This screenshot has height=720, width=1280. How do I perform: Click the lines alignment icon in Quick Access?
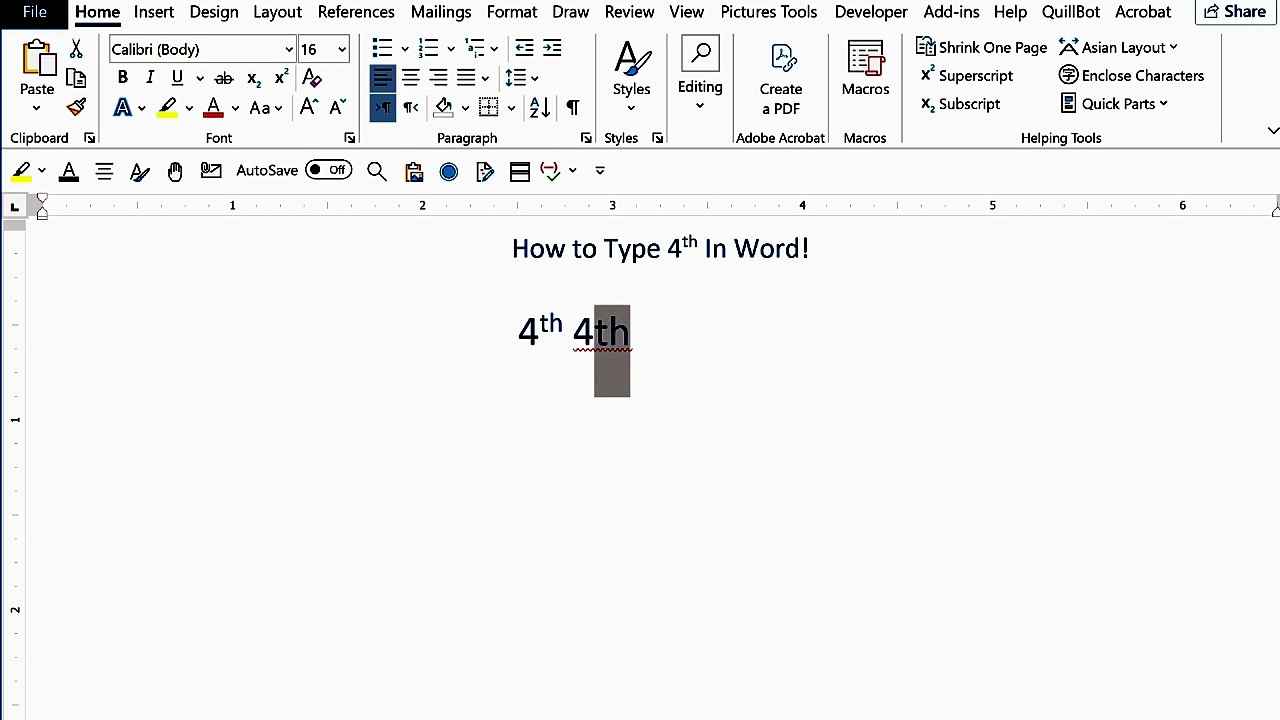[x=104, y=171]
